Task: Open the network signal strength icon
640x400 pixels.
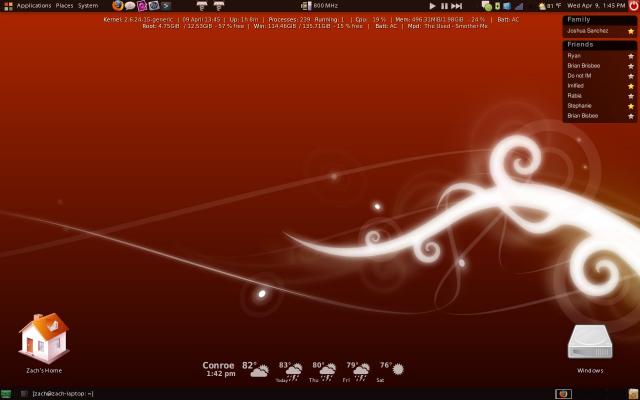Action: click(519, 6)
